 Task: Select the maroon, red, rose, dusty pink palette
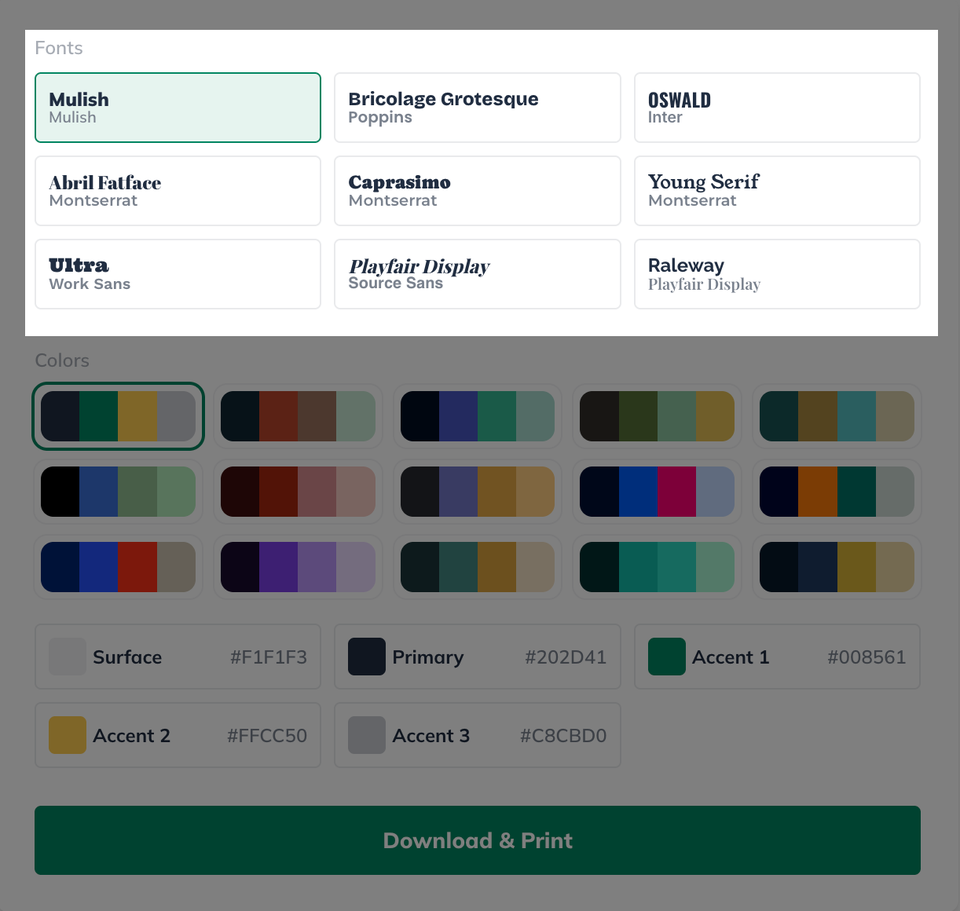298,492
